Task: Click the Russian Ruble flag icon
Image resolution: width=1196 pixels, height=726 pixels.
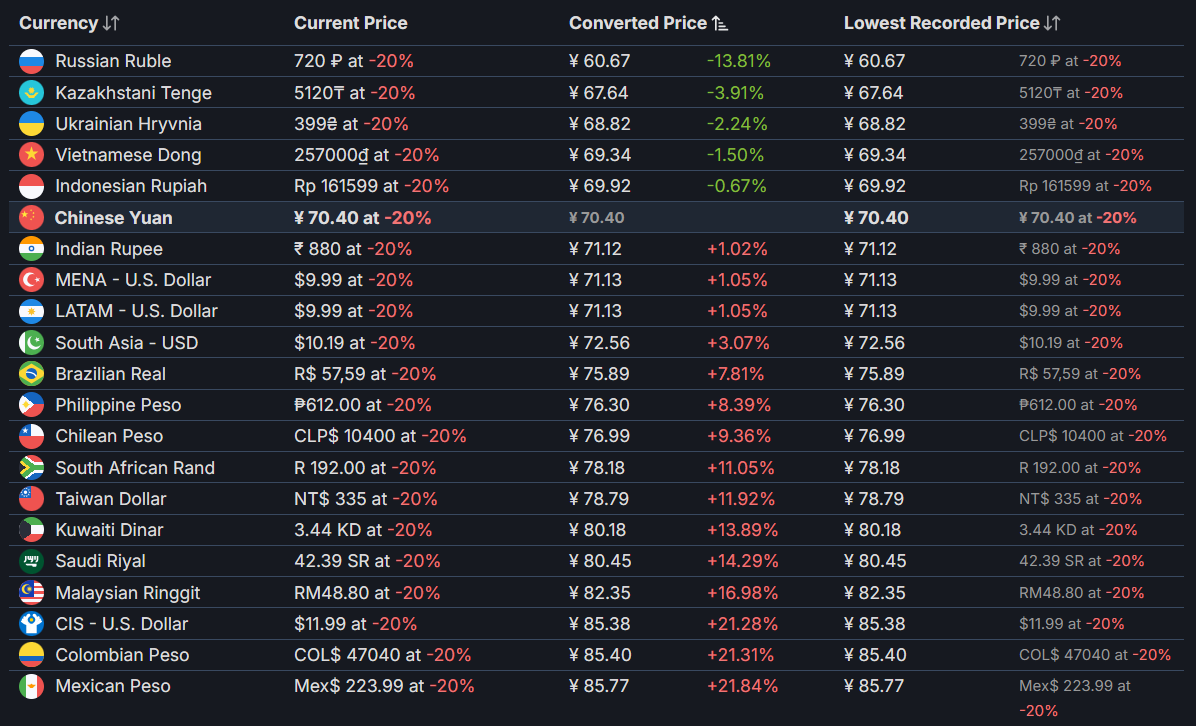Action: [x=32, y=61]
